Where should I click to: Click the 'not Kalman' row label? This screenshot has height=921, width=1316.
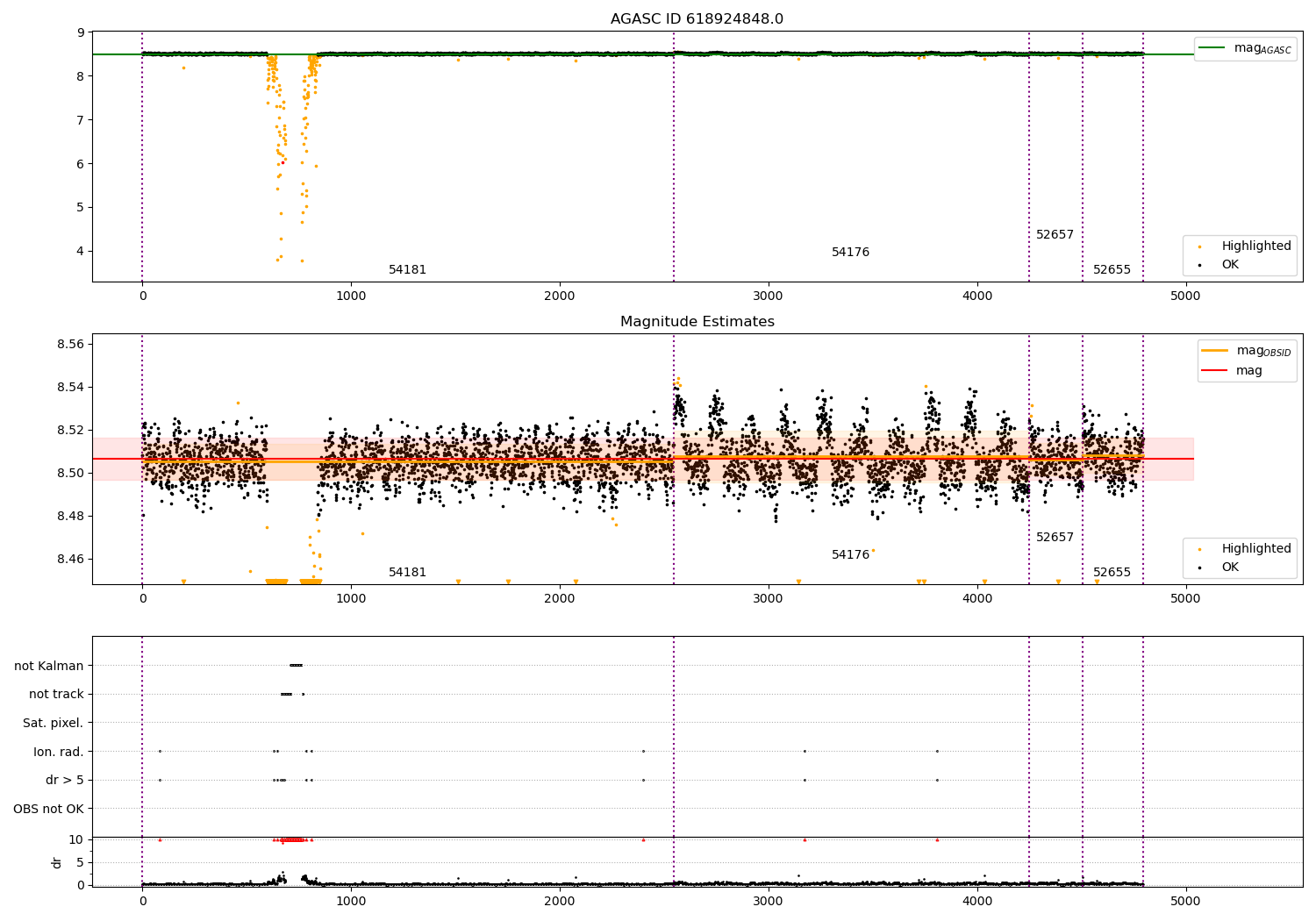[x=49, y=666]
